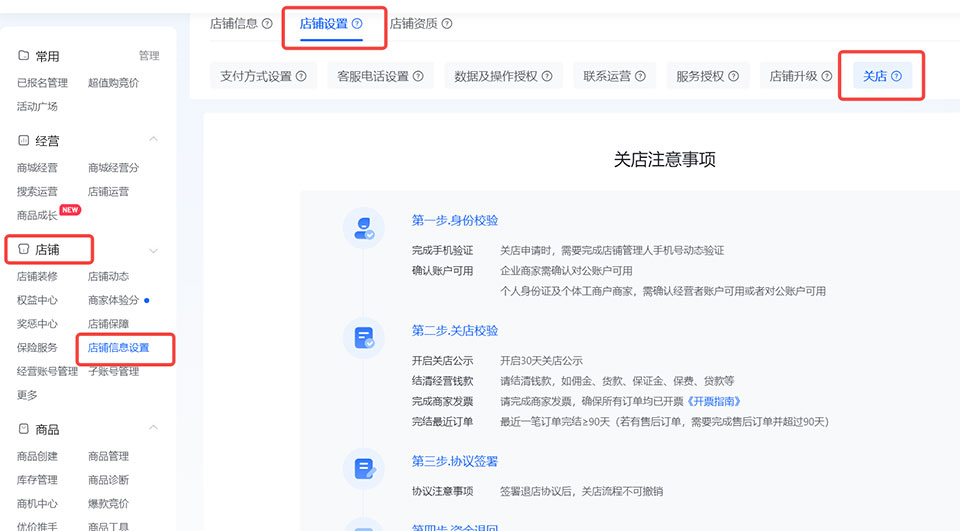960x531 pixels.
Task: Click 管理 next to 常用
Action: point(148,56)
